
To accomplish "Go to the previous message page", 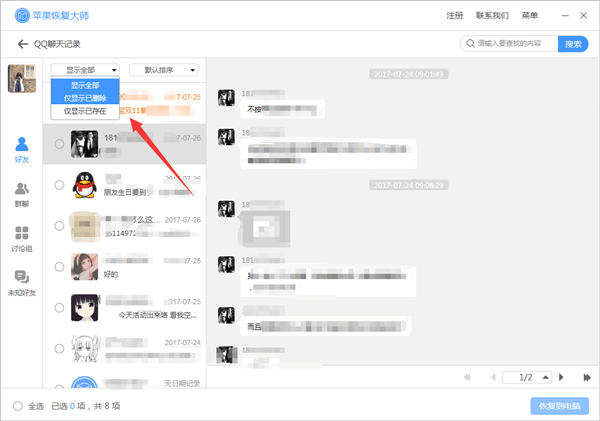I will pos(493,377).
